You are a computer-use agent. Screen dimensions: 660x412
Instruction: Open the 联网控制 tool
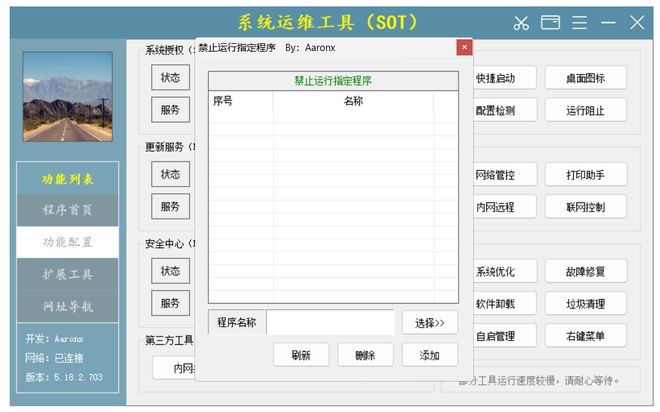[585, 207]
